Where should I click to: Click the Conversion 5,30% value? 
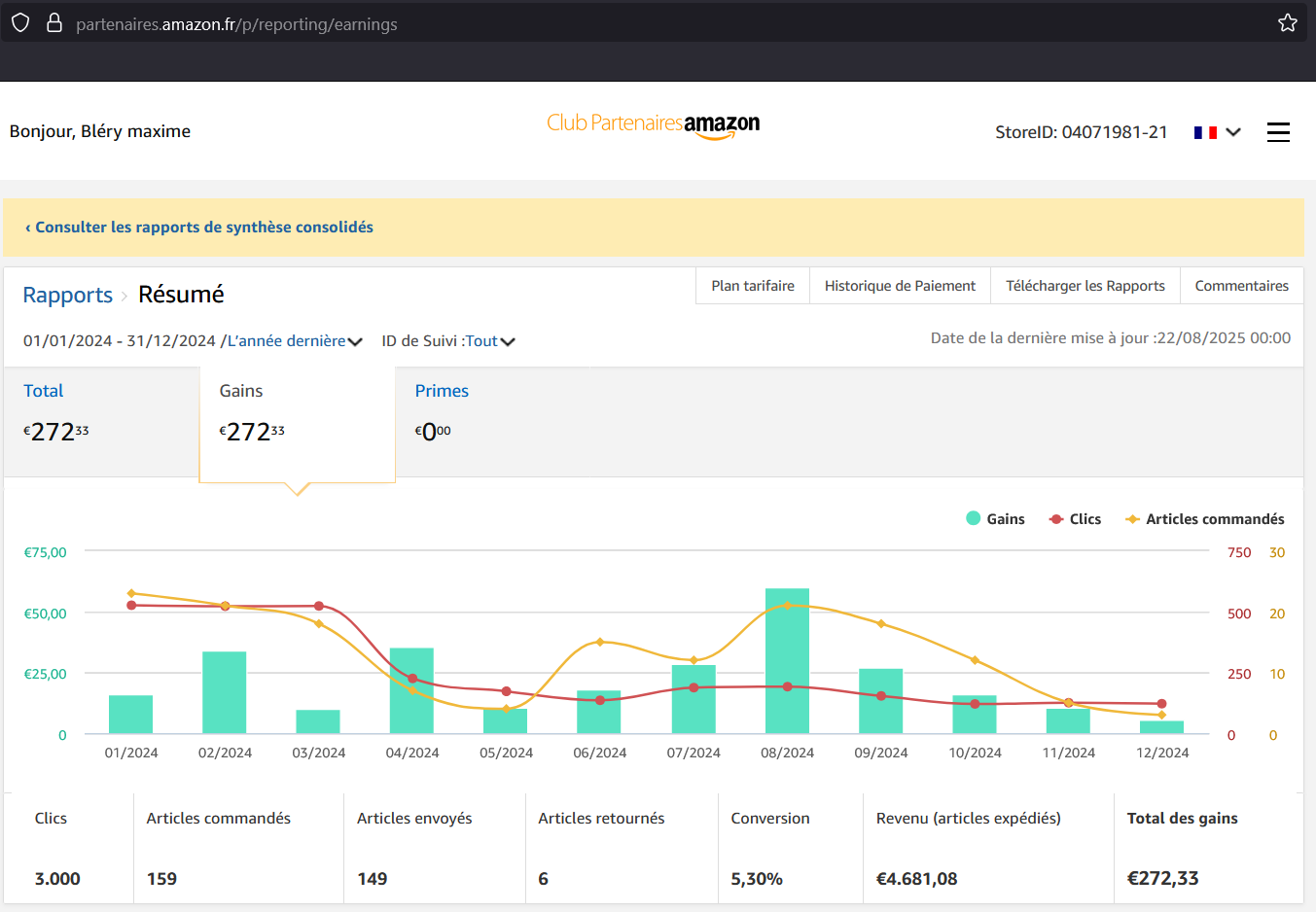pos(757,879)
